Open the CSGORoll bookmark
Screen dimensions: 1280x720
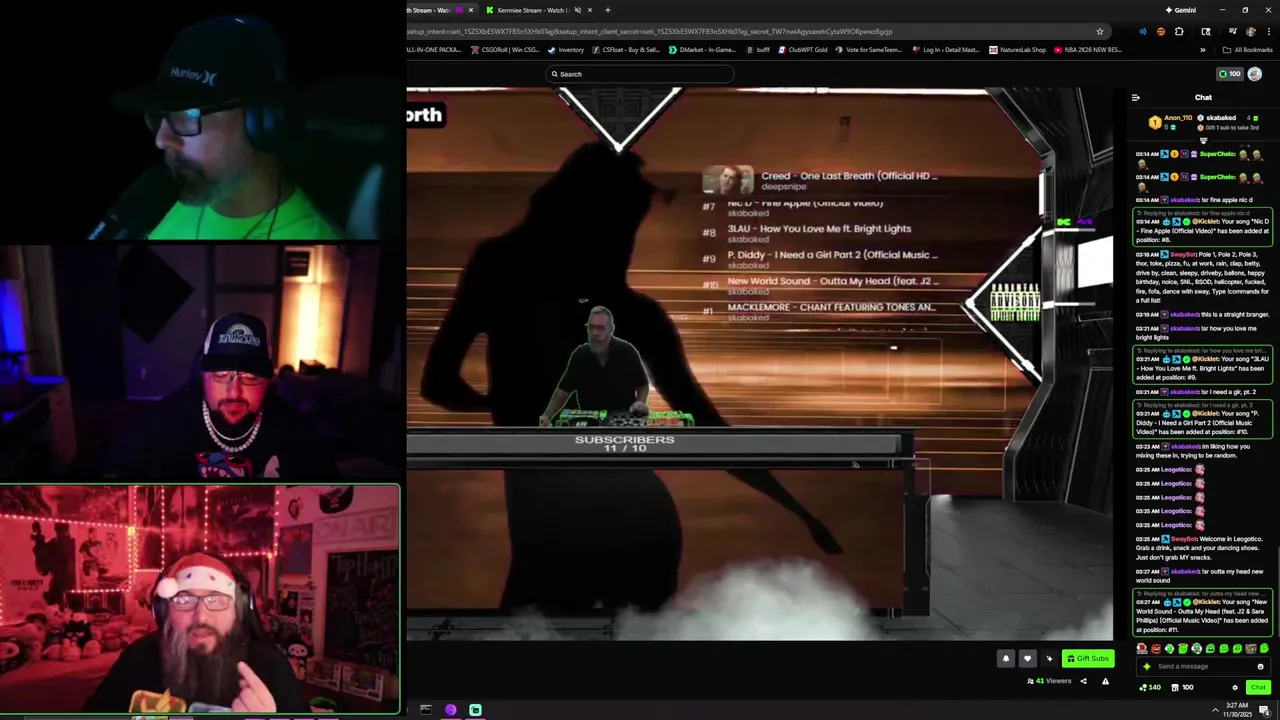pyautogui.click(x=506, y=50)
